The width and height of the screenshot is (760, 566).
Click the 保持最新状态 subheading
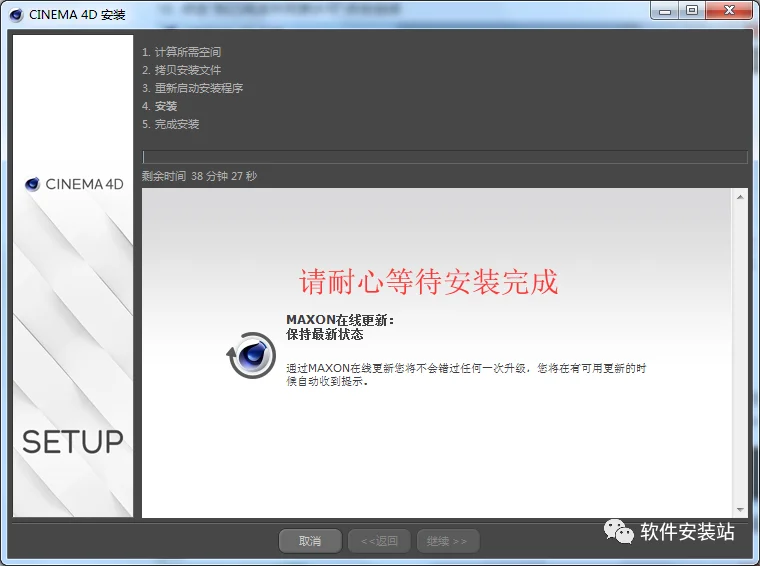[325, 334]
